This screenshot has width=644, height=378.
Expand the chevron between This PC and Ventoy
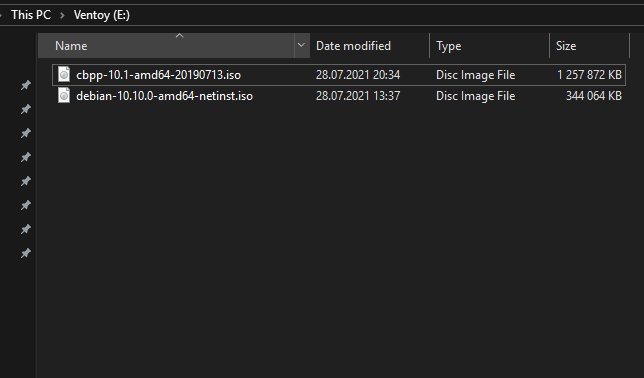[x=62, y=16]
